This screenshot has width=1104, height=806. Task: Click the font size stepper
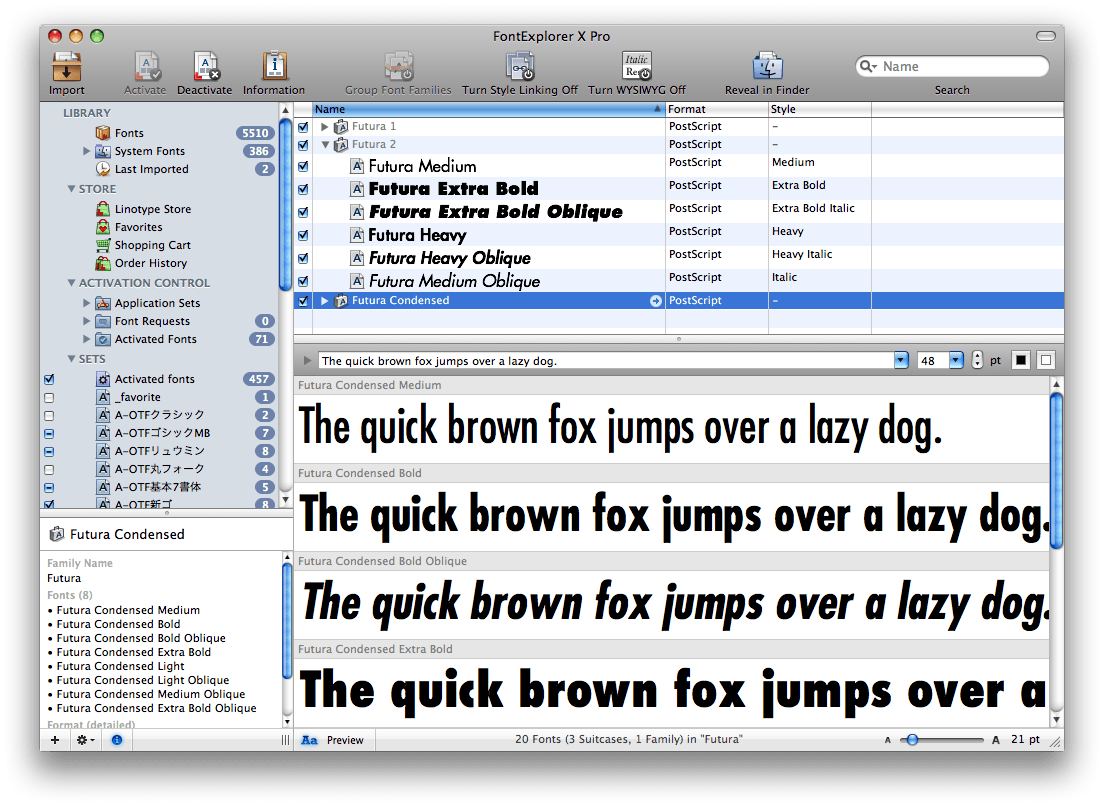977,360
